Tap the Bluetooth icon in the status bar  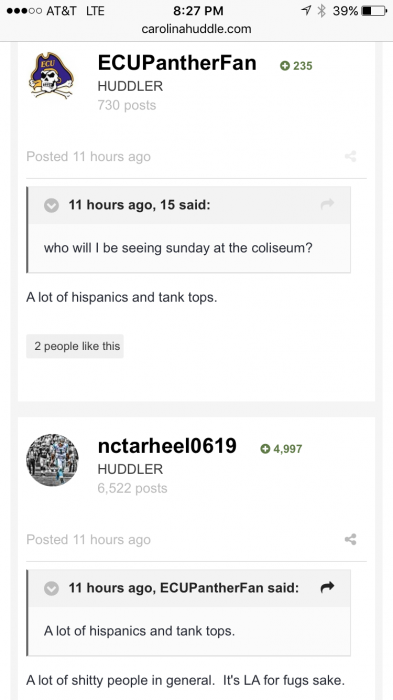(321, 11)
